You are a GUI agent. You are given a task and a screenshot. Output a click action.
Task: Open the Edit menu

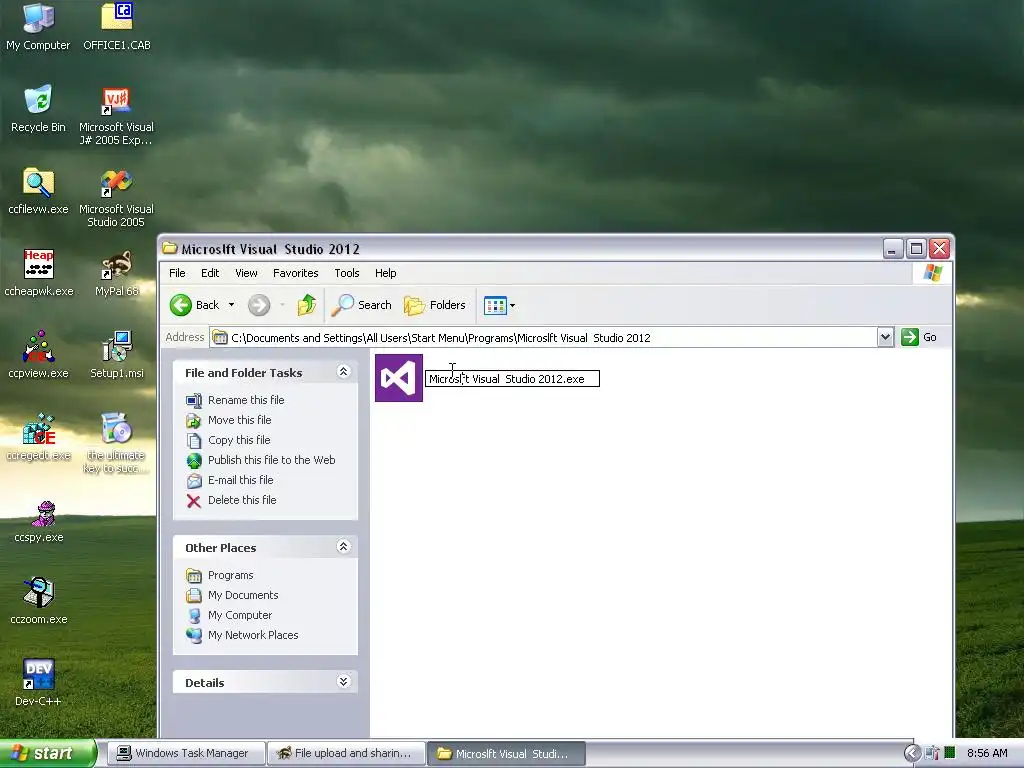pos(210,273)
